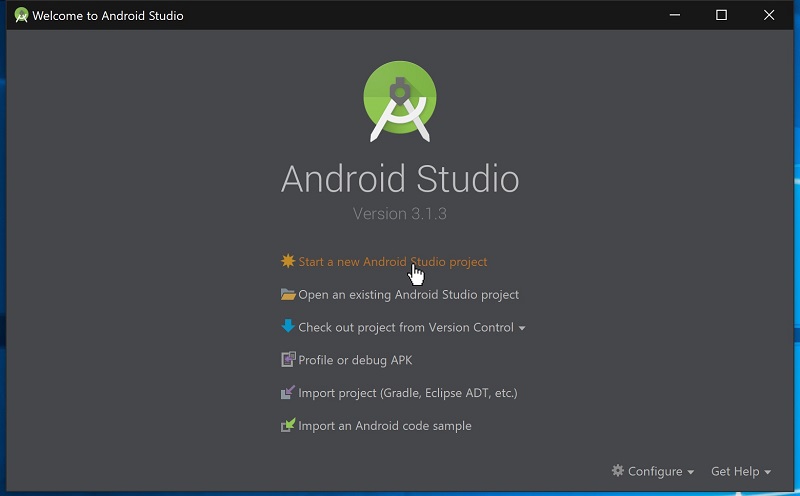Click the Import project Gradle icon

tap(288, 392)
